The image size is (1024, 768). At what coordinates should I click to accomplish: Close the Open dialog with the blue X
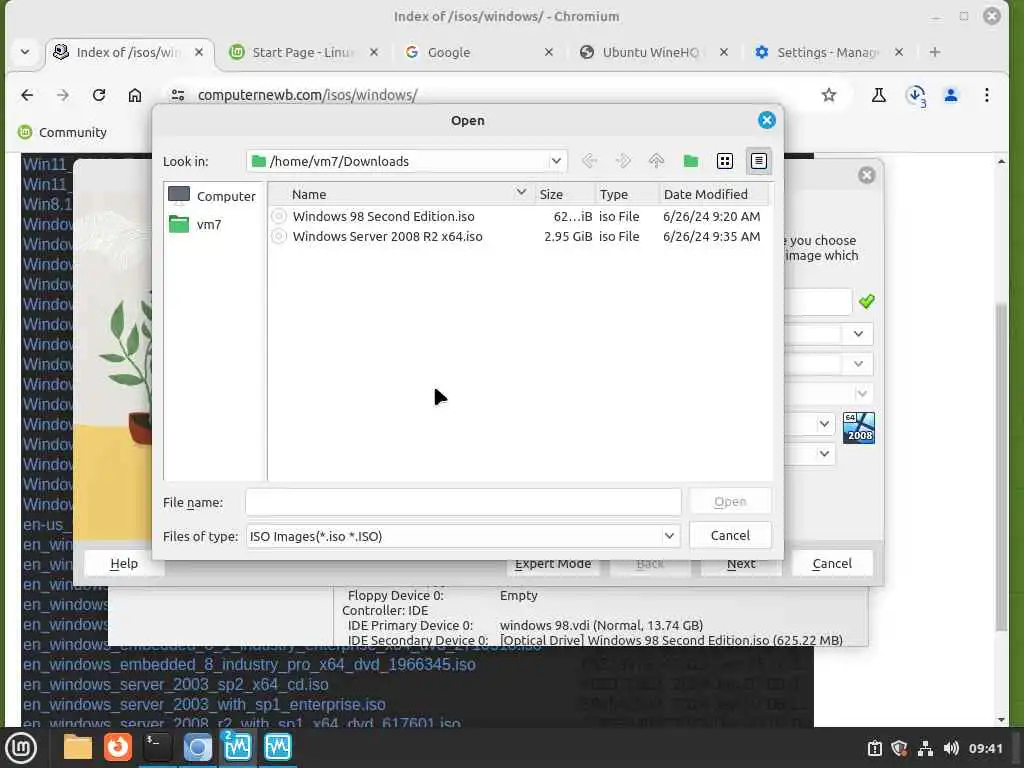click(x=767, y=120)
